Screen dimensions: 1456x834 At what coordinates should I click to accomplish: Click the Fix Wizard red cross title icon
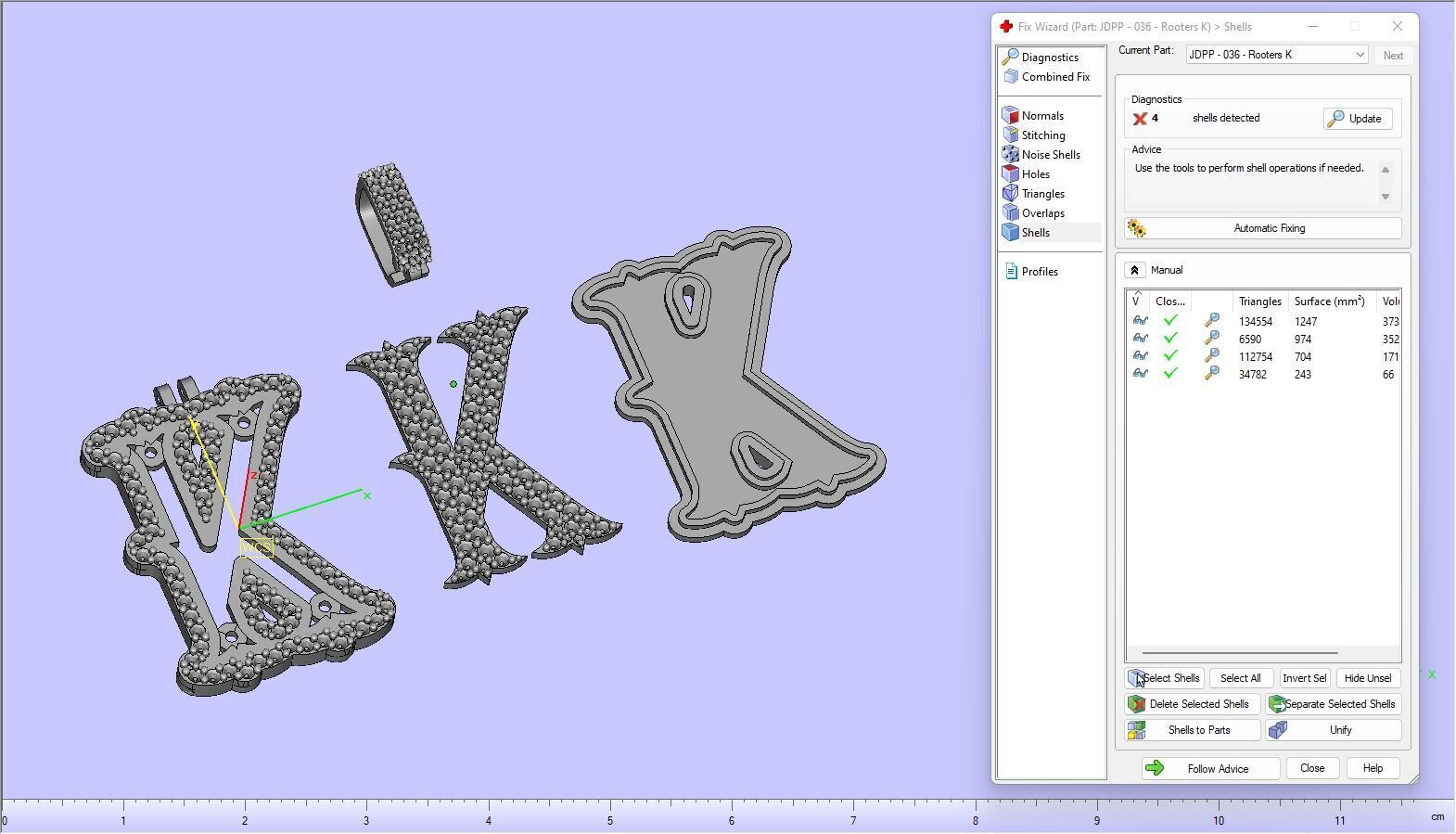pos(1005,27)
